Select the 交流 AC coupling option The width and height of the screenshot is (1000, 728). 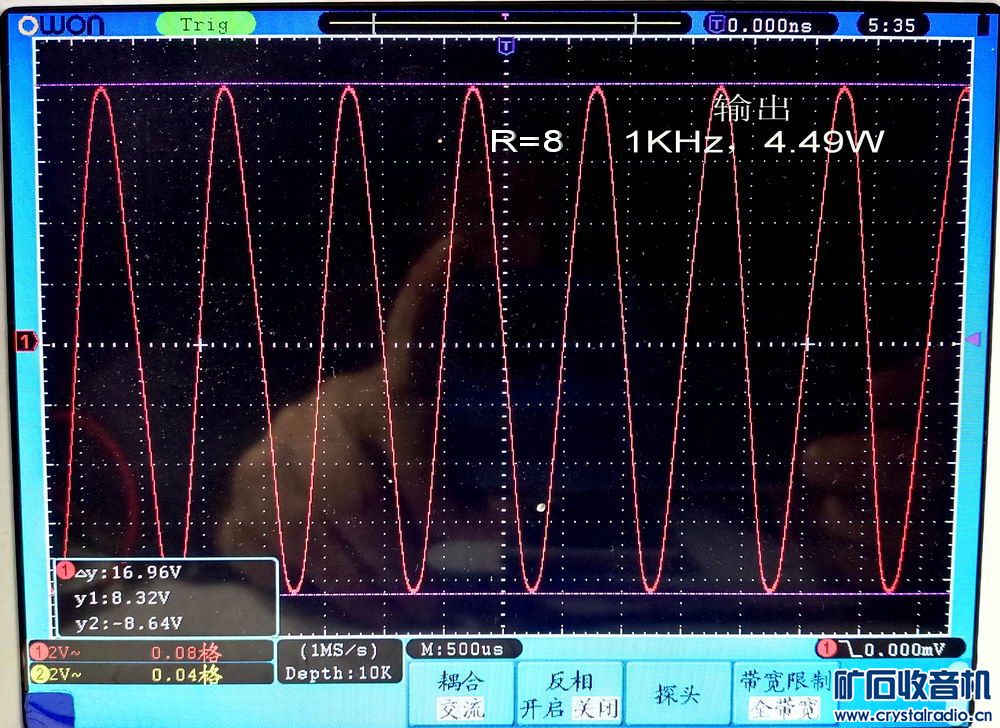(461, 709)
